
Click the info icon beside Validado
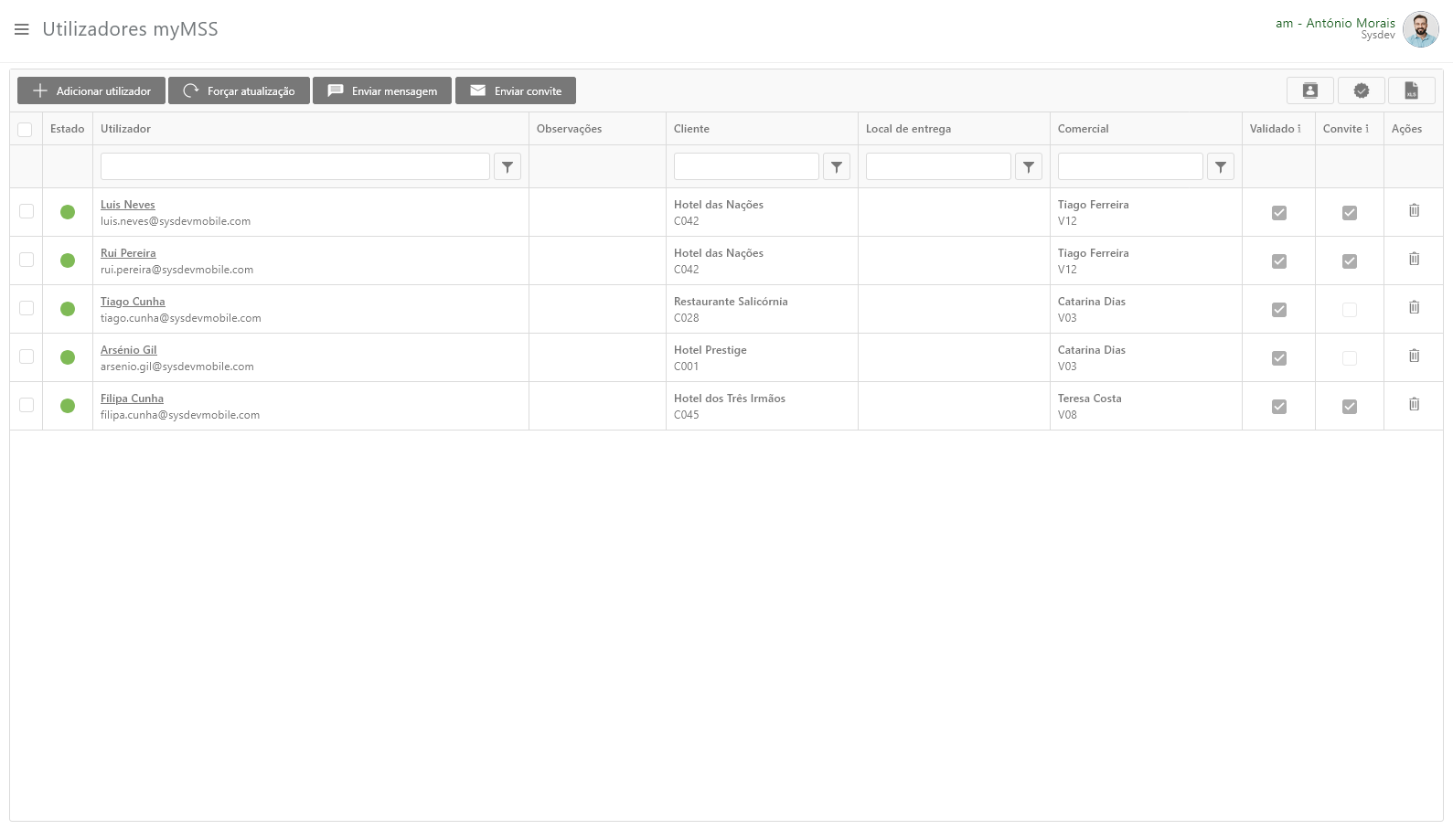1299,129
